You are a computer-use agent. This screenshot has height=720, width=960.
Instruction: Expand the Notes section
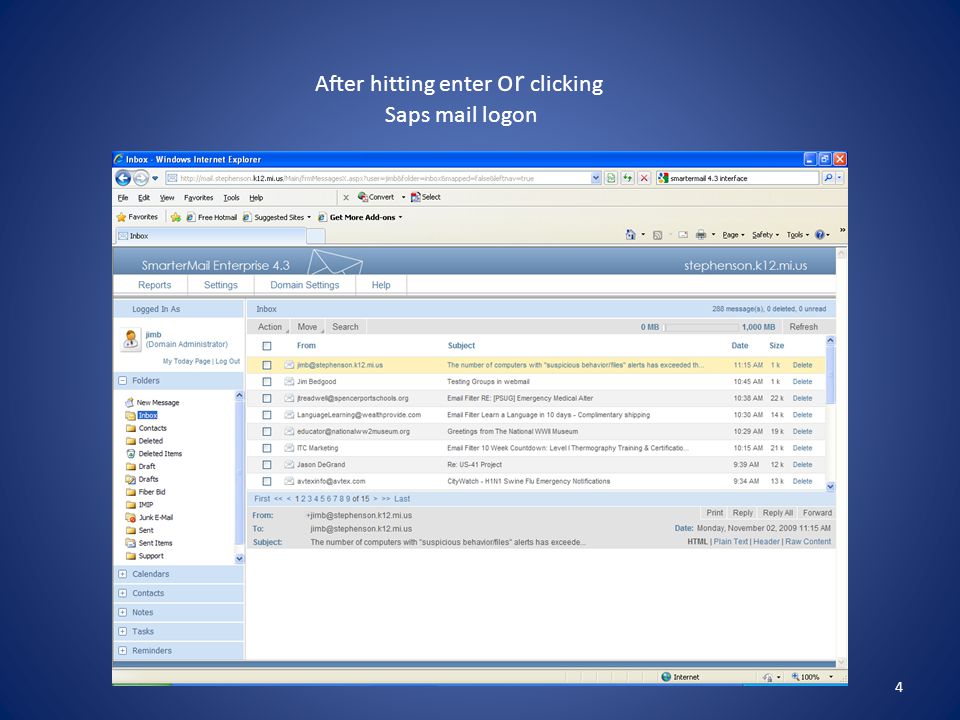[x=122, y=612]
